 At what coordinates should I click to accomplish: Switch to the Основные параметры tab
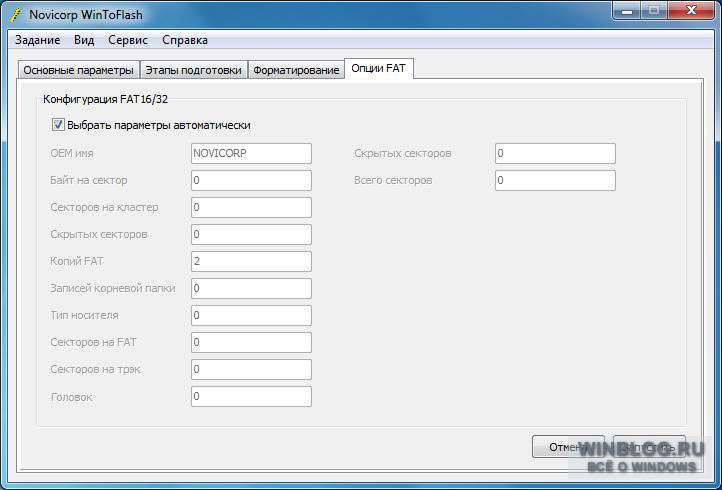pyautogui.click(x=78, y=70)
